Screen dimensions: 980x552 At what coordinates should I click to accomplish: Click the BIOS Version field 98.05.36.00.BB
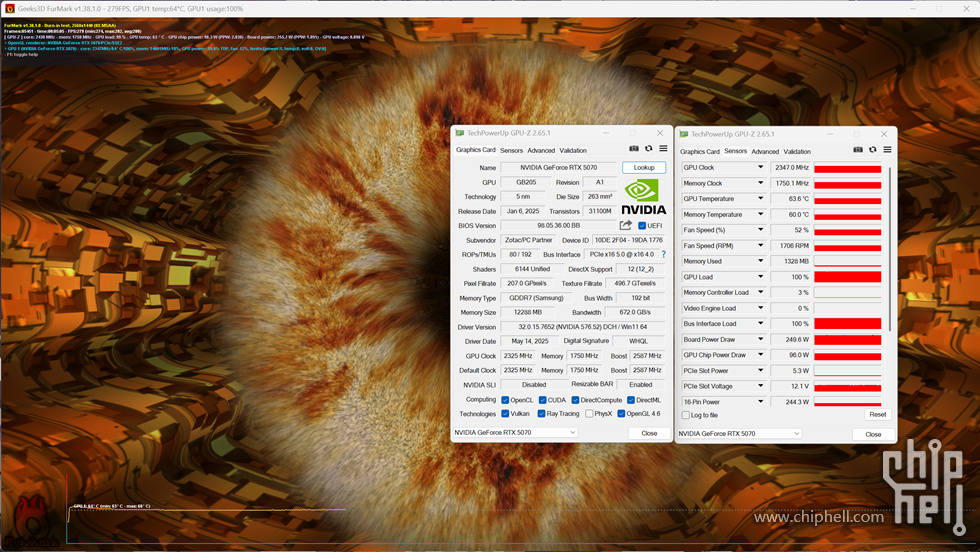[x=558, y=226]
